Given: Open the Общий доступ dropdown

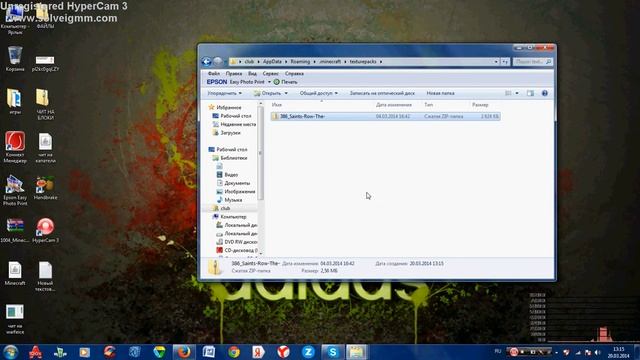Looking at the screenshot, I should [x=318, y=93].
